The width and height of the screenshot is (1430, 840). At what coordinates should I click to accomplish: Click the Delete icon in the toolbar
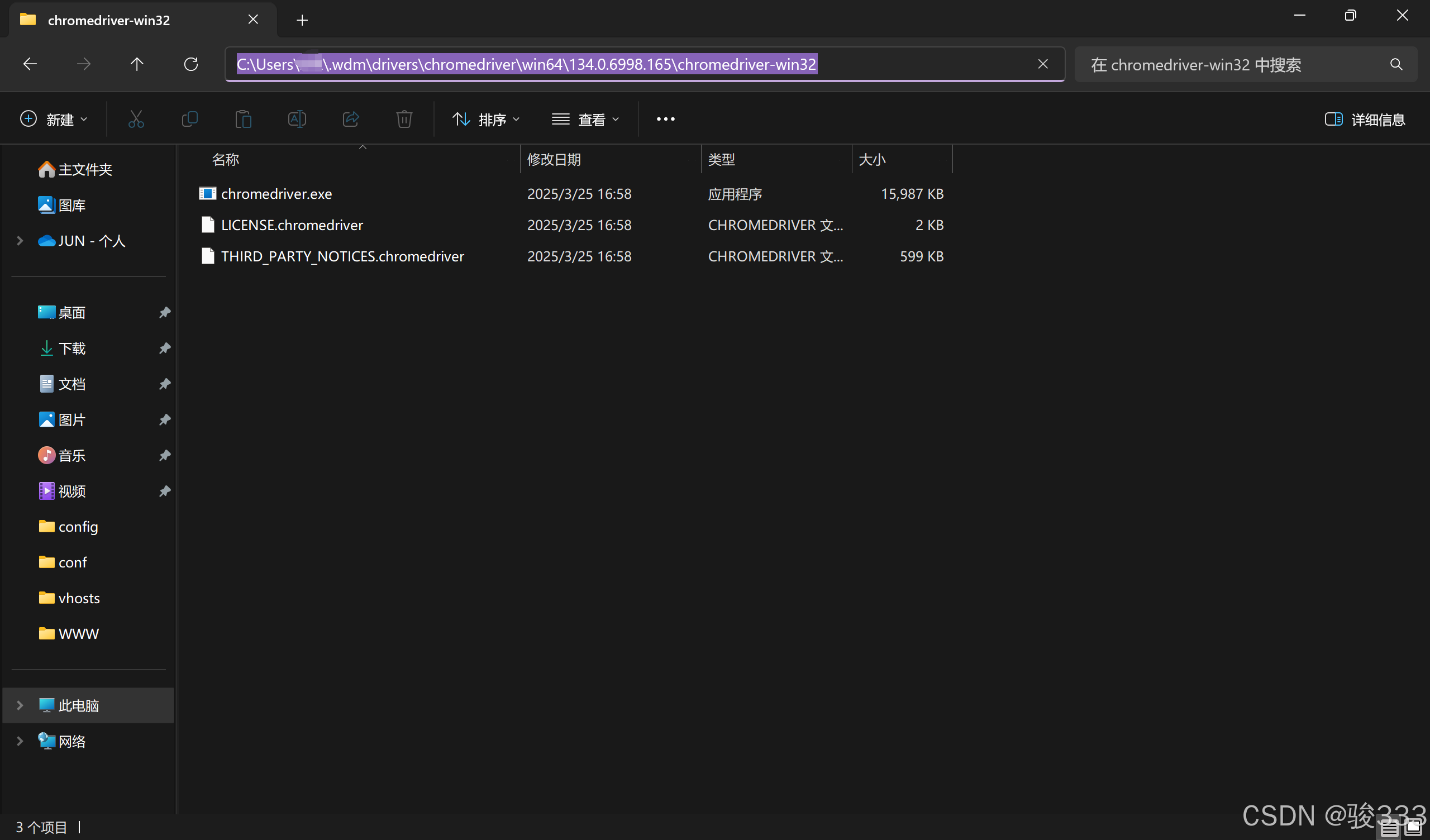coord(404,118)
